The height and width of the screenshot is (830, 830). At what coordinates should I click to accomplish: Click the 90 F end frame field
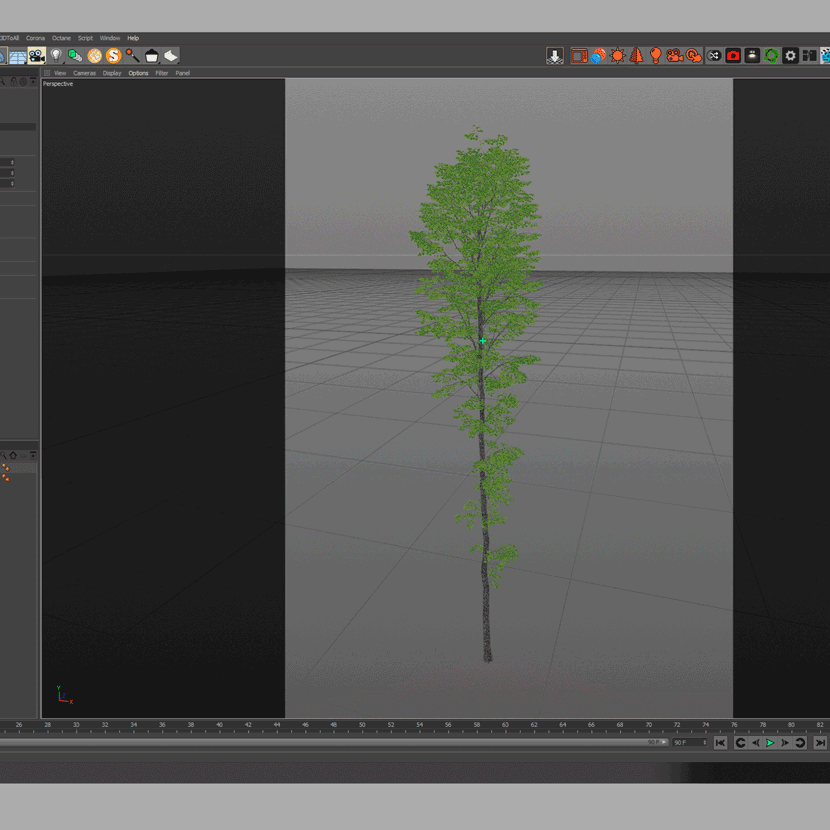pos(688,743)
